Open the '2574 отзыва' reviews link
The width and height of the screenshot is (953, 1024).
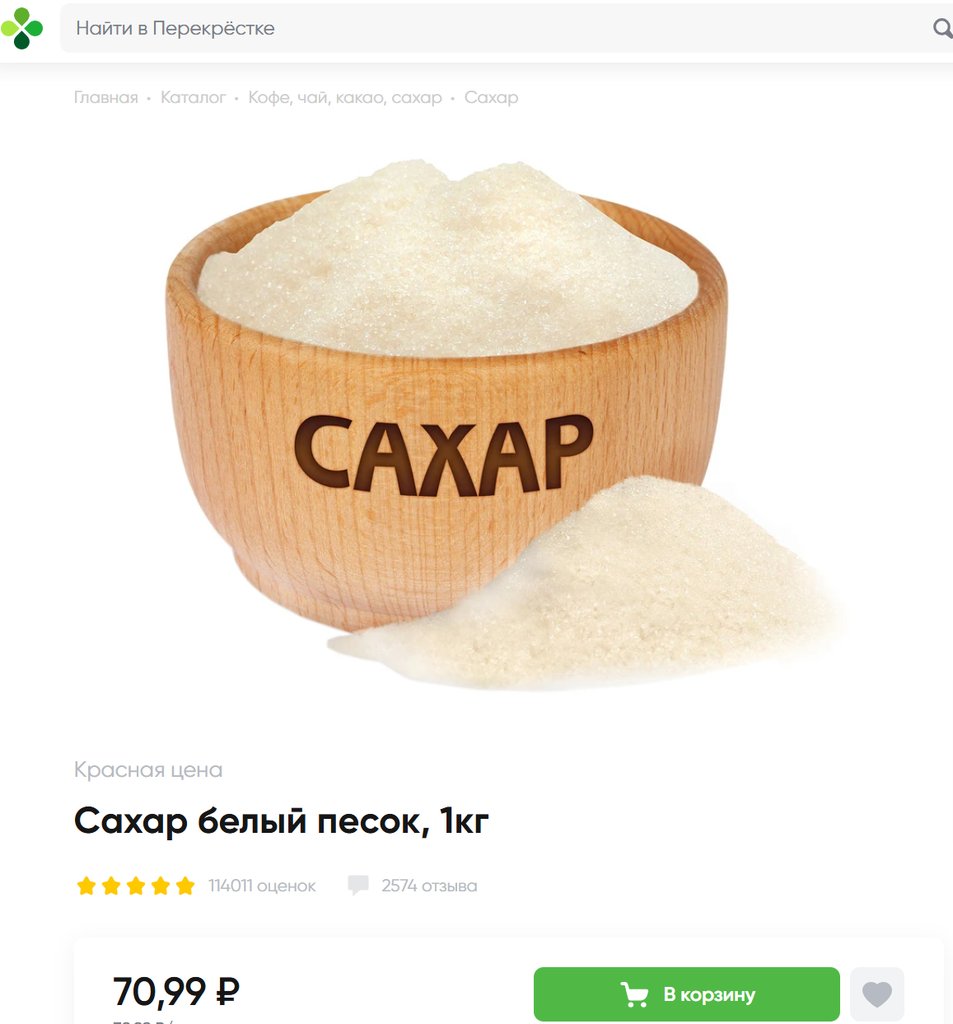(x=429, y=886)
